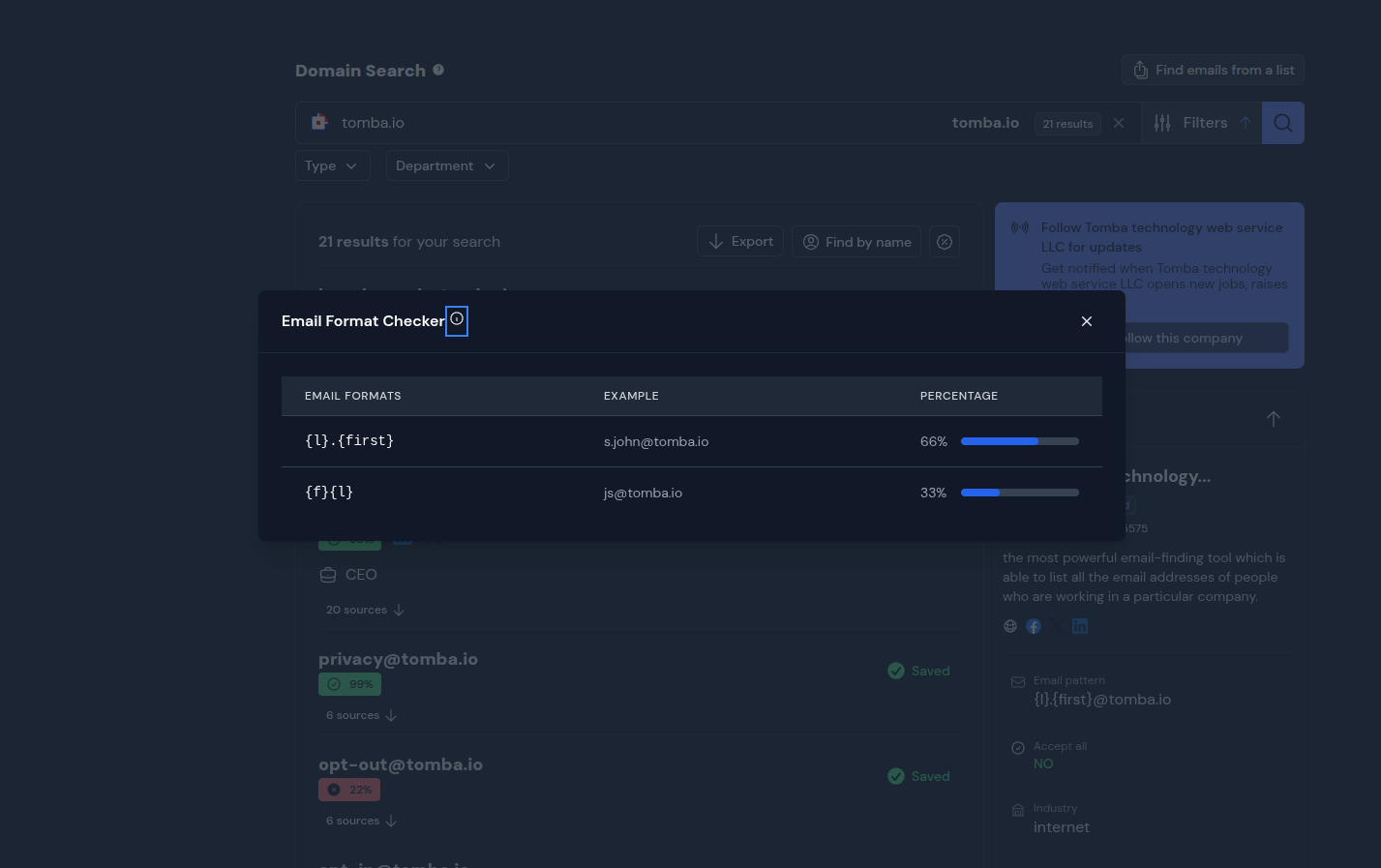Click the green Saved check for privacy@tomba.io
This screenshot has height=868, width=1381.
pyautogui.click(x=896, y=671)
